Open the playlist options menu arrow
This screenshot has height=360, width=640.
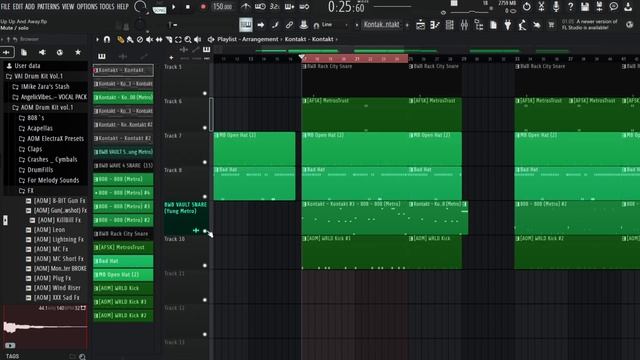pos(97,40)
